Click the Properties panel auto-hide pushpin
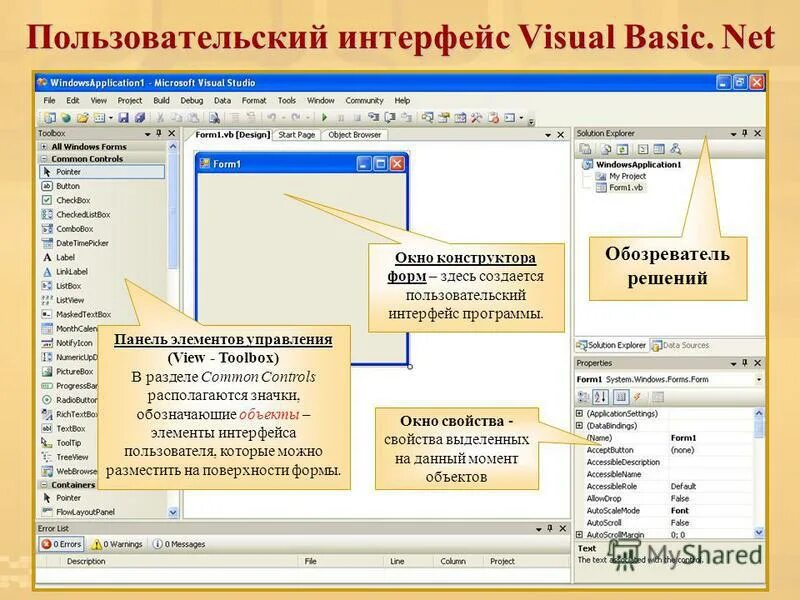Image resolution: width=800 pixels, height=600 pixels. pos(745,363)
